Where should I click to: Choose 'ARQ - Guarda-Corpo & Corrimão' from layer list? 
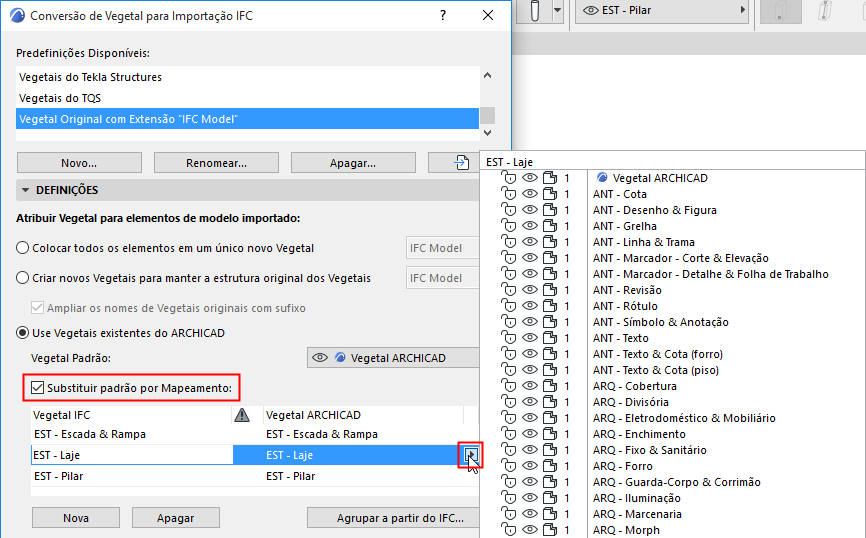677,482
